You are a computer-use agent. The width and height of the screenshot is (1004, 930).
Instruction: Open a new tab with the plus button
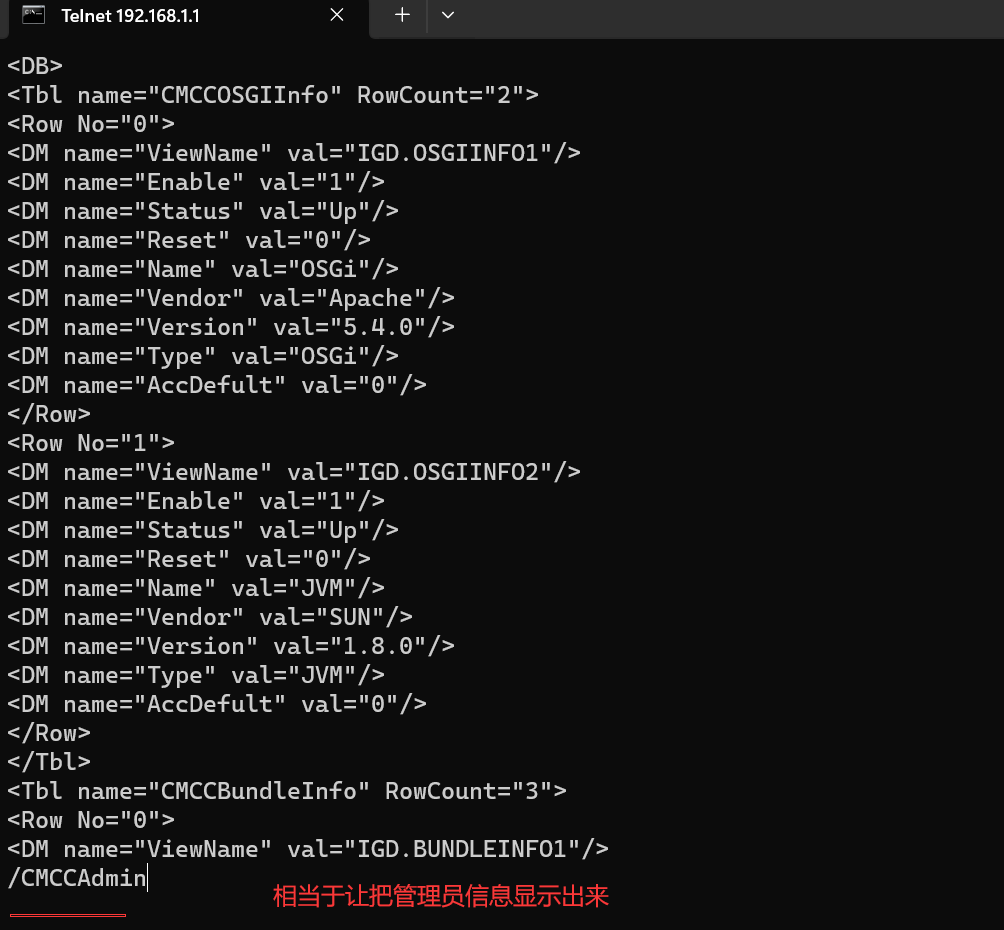pos(402,15)
